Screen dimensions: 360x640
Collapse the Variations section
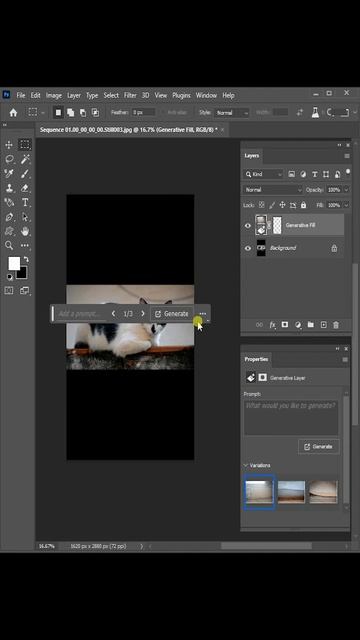(x=246, y=465)
